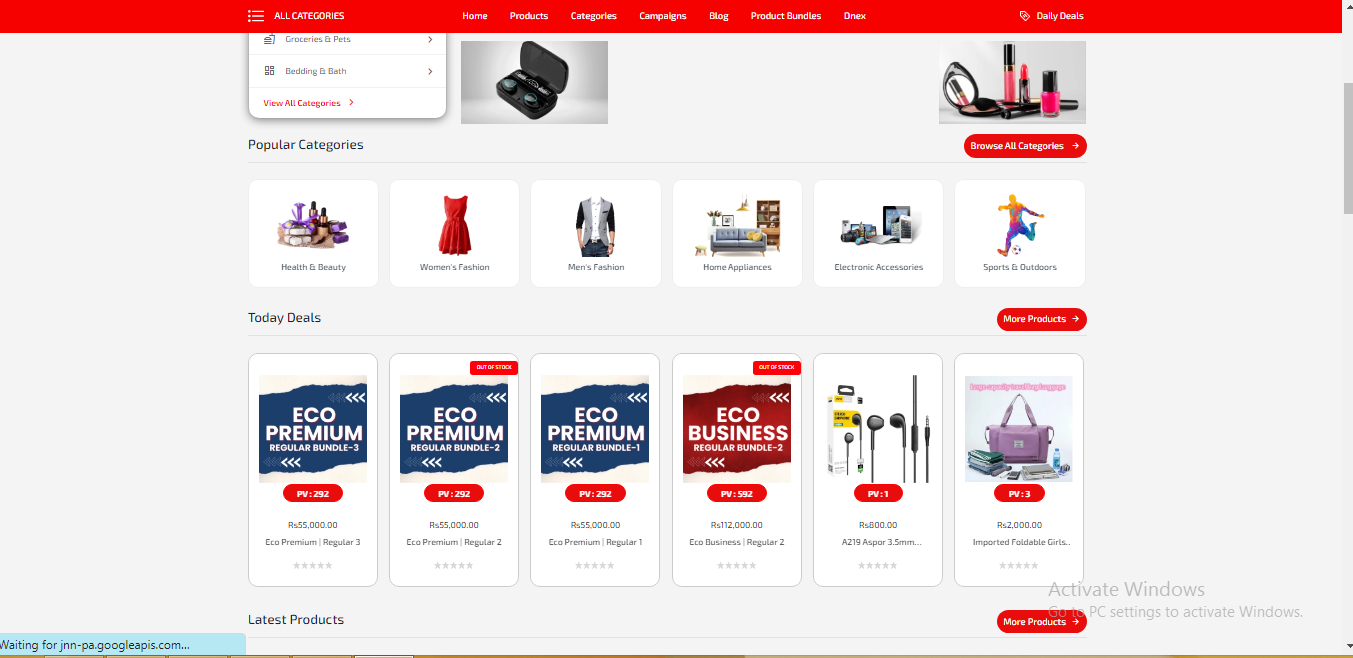Open the Women's Fashion red dress icon
The width and height of the screenshot is (1353, 658).
(x=454, y=224)
